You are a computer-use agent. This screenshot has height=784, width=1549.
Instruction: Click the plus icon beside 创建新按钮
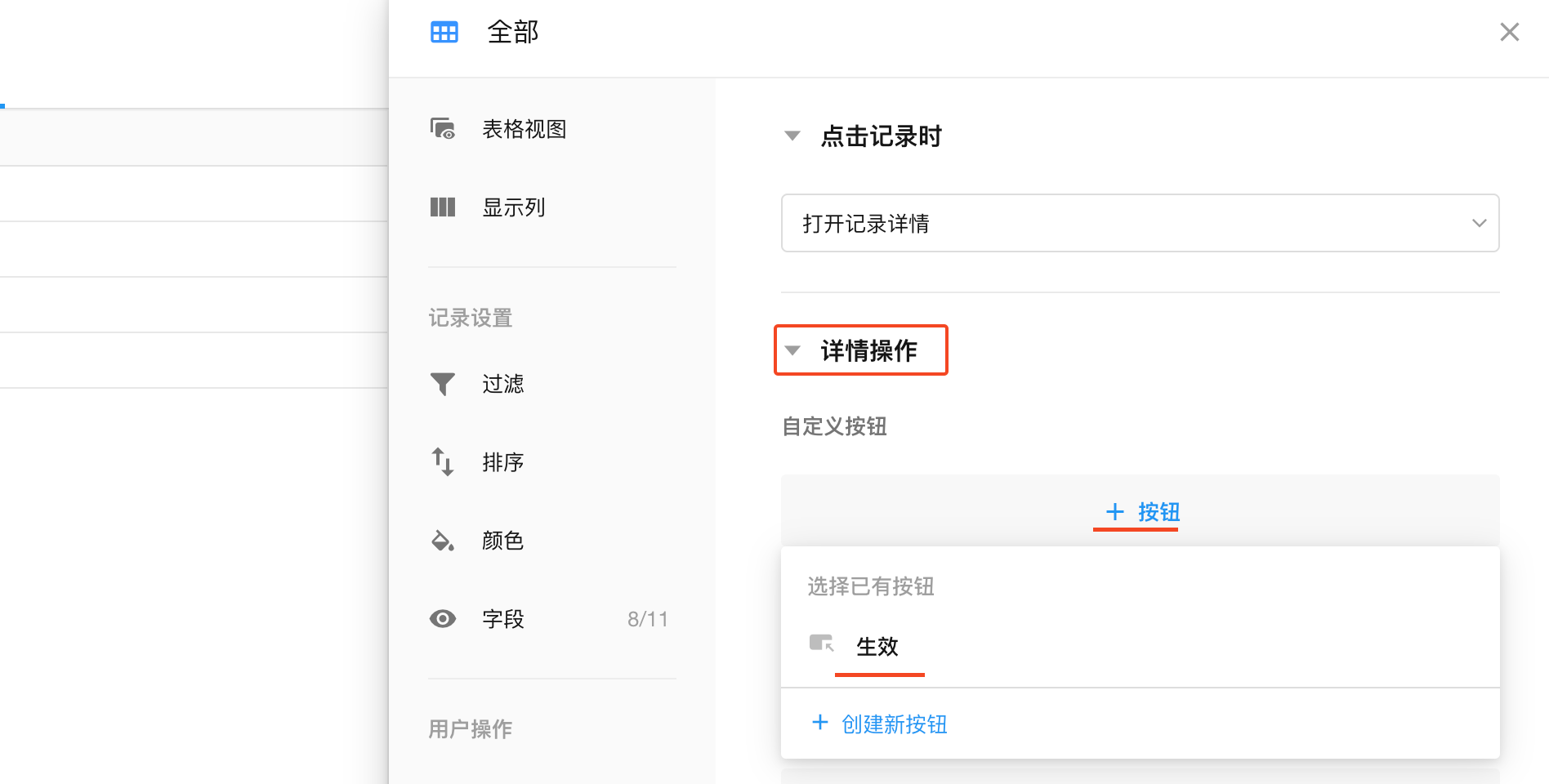point(819,723)
